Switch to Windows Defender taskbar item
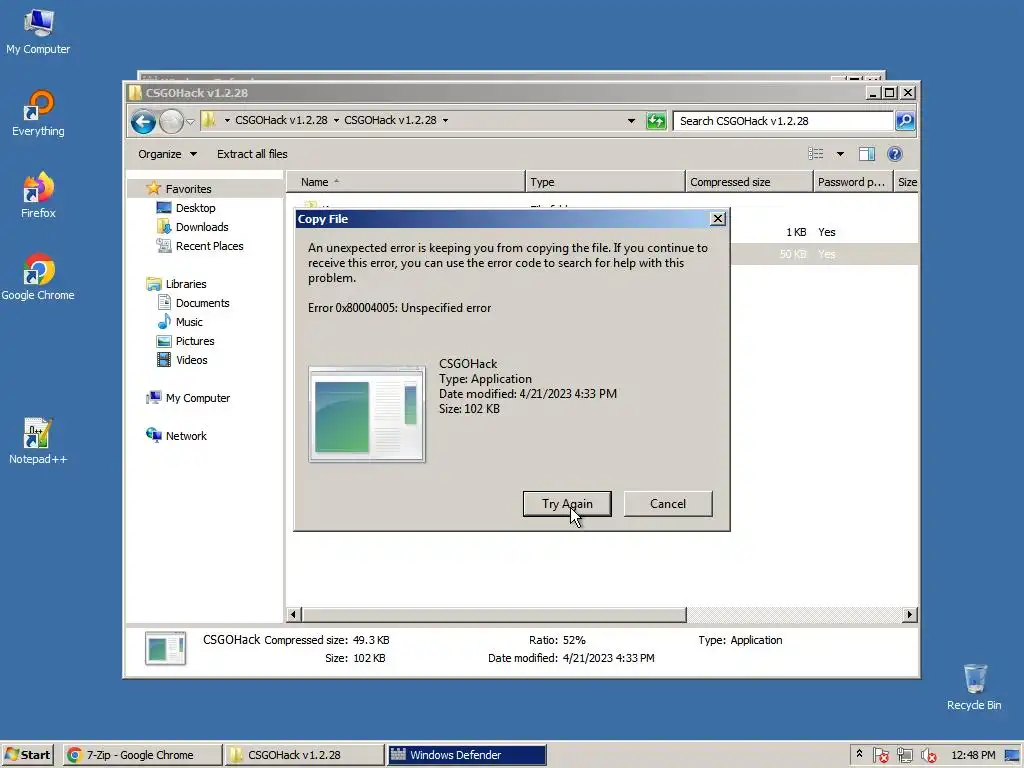 466,755
